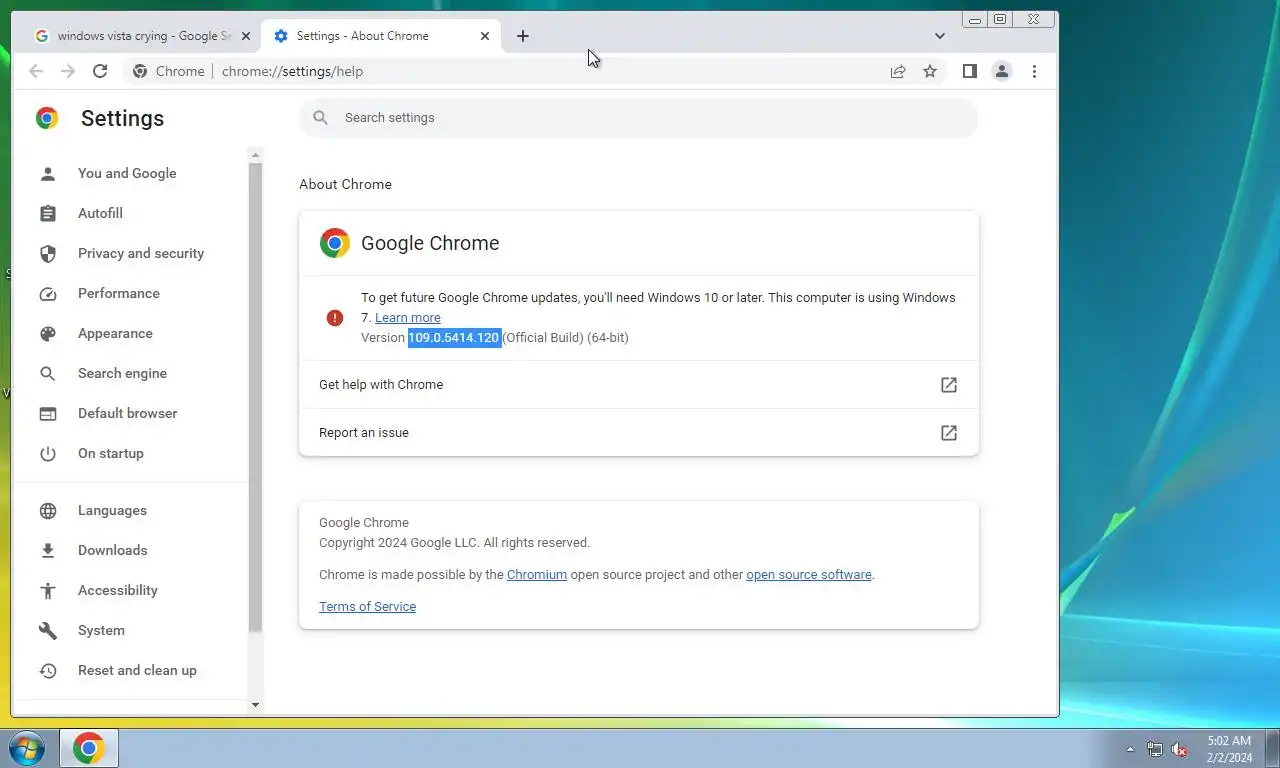The height and width of the screenshot is (768, 1280).
Task: Close the Settings - About Chrome tab
Action: 485,36
